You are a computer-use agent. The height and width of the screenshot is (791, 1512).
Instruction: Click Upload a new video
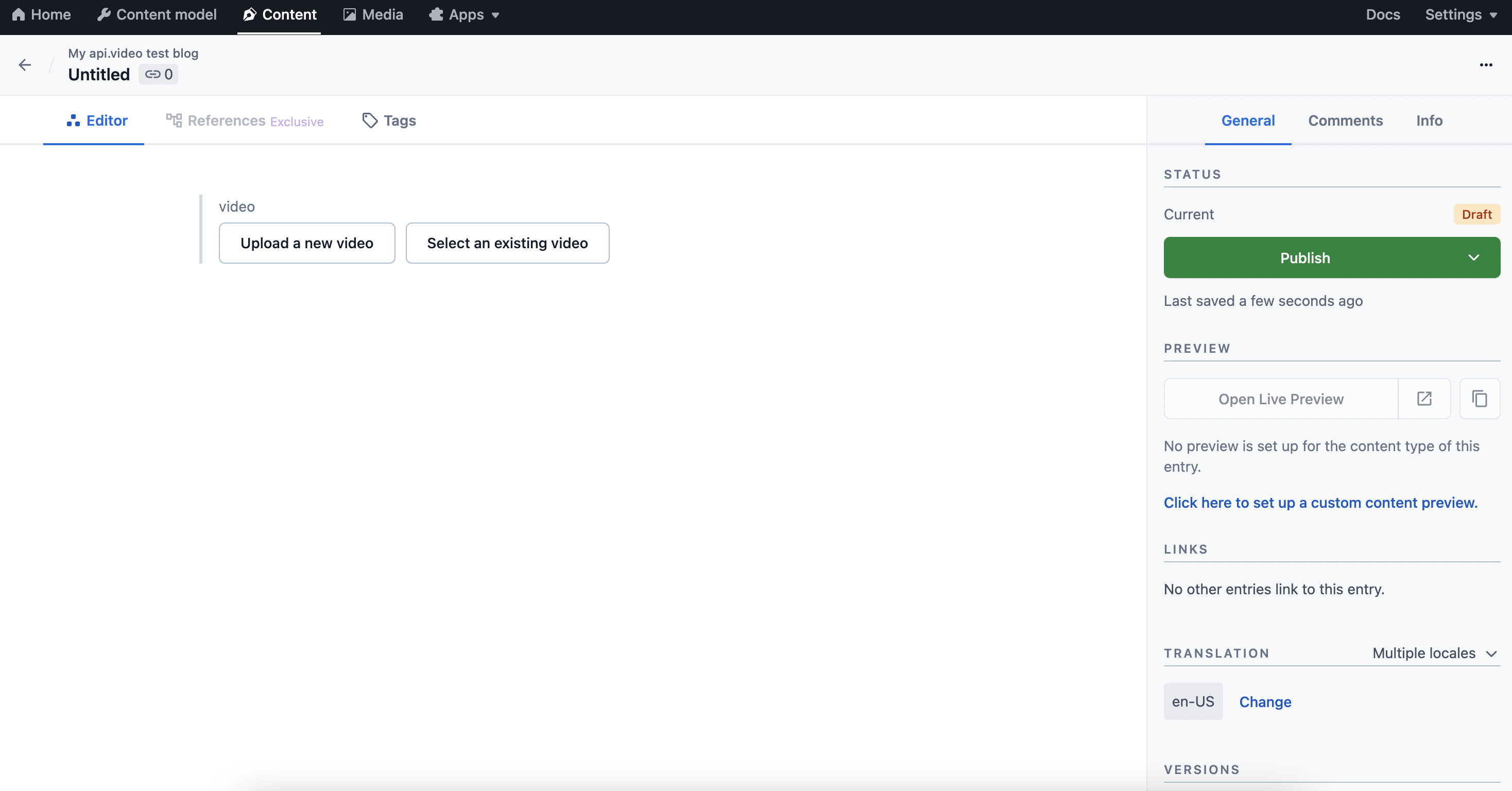pyautogui.click(x=306, y=243)
